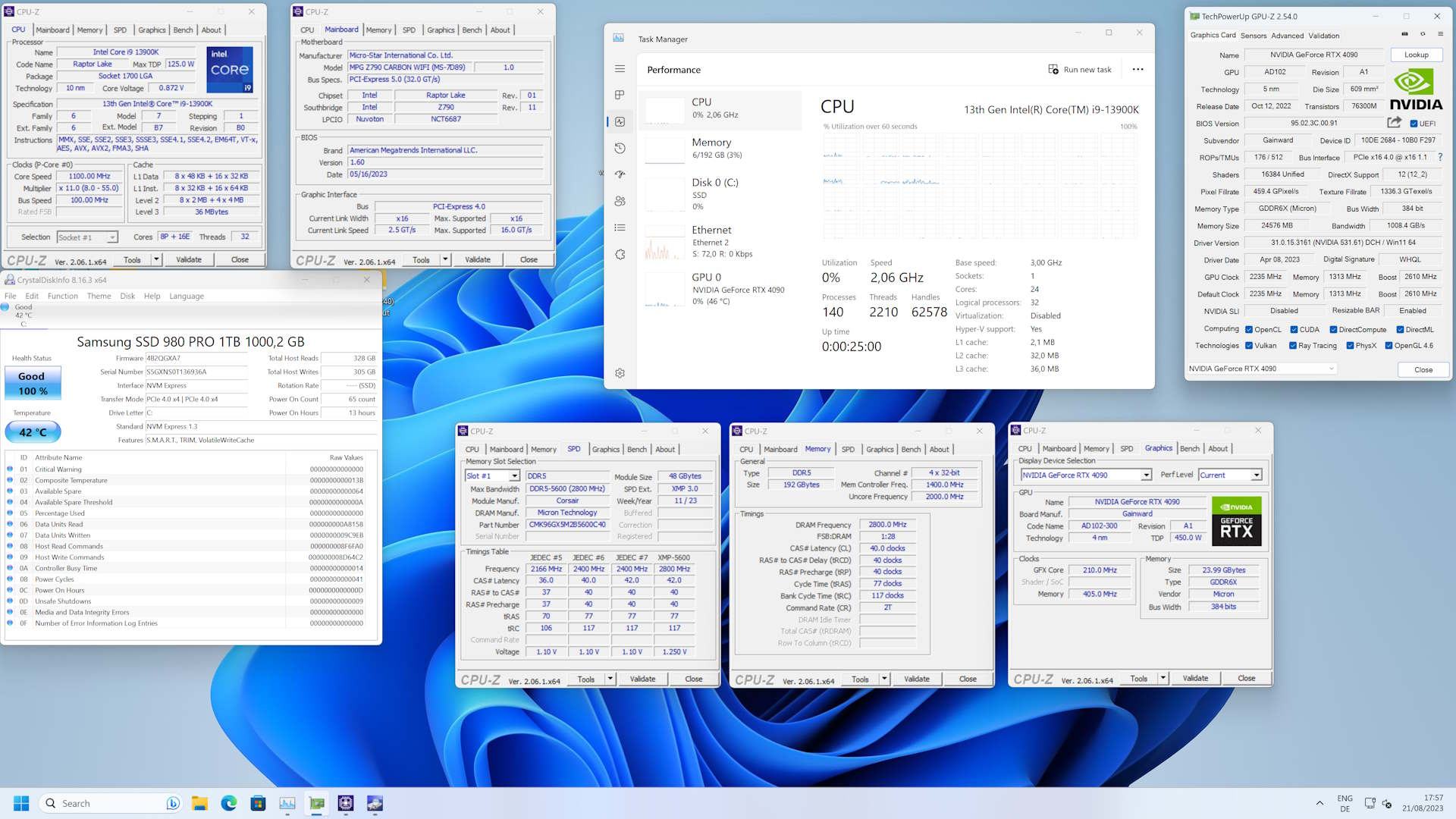This screenshot has height=819, width=1456.
Task: Show hidden icons chevron in system tray
Action: [1319, 803]
